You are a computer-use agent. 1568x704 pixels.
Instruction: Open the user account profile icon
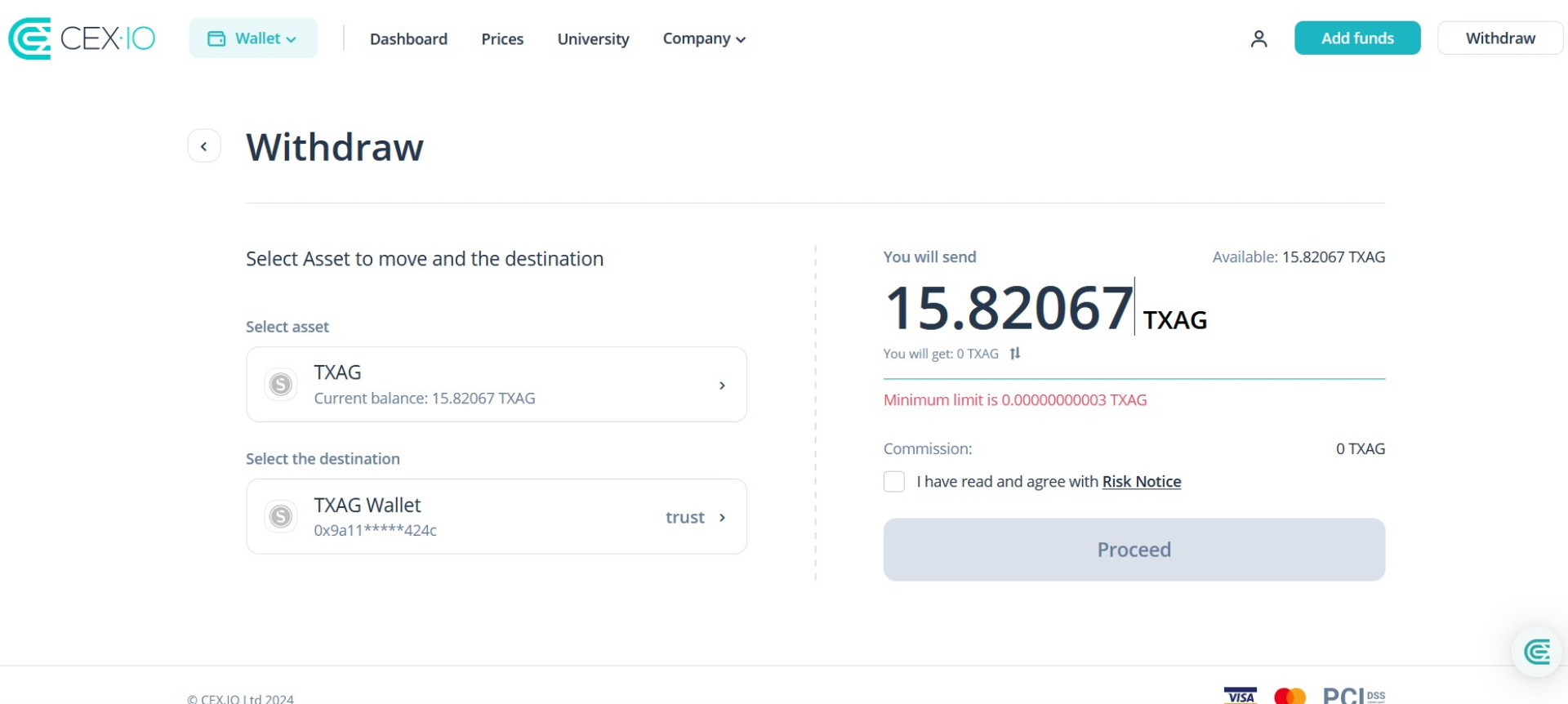(x=1258, y=38)
